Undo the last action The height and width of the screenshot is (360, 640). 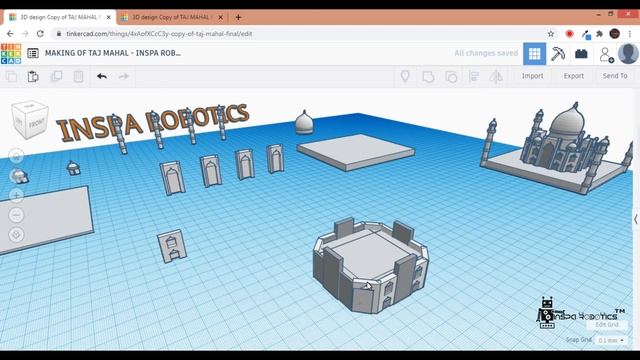pyautogui.click(x=102, y=76)
